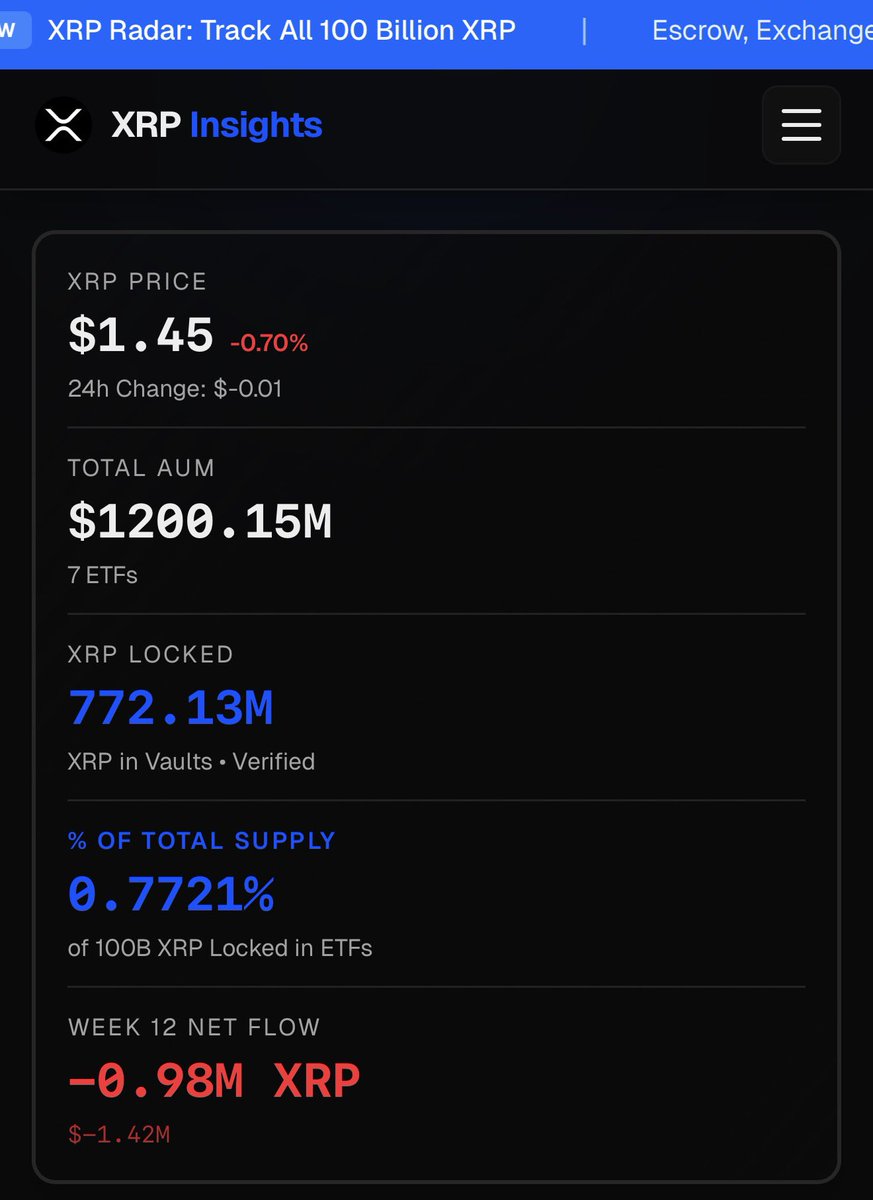Click the XRP Insights brand name
Image resolution: width=873 pixels, height=1200 pixels.
217,125
